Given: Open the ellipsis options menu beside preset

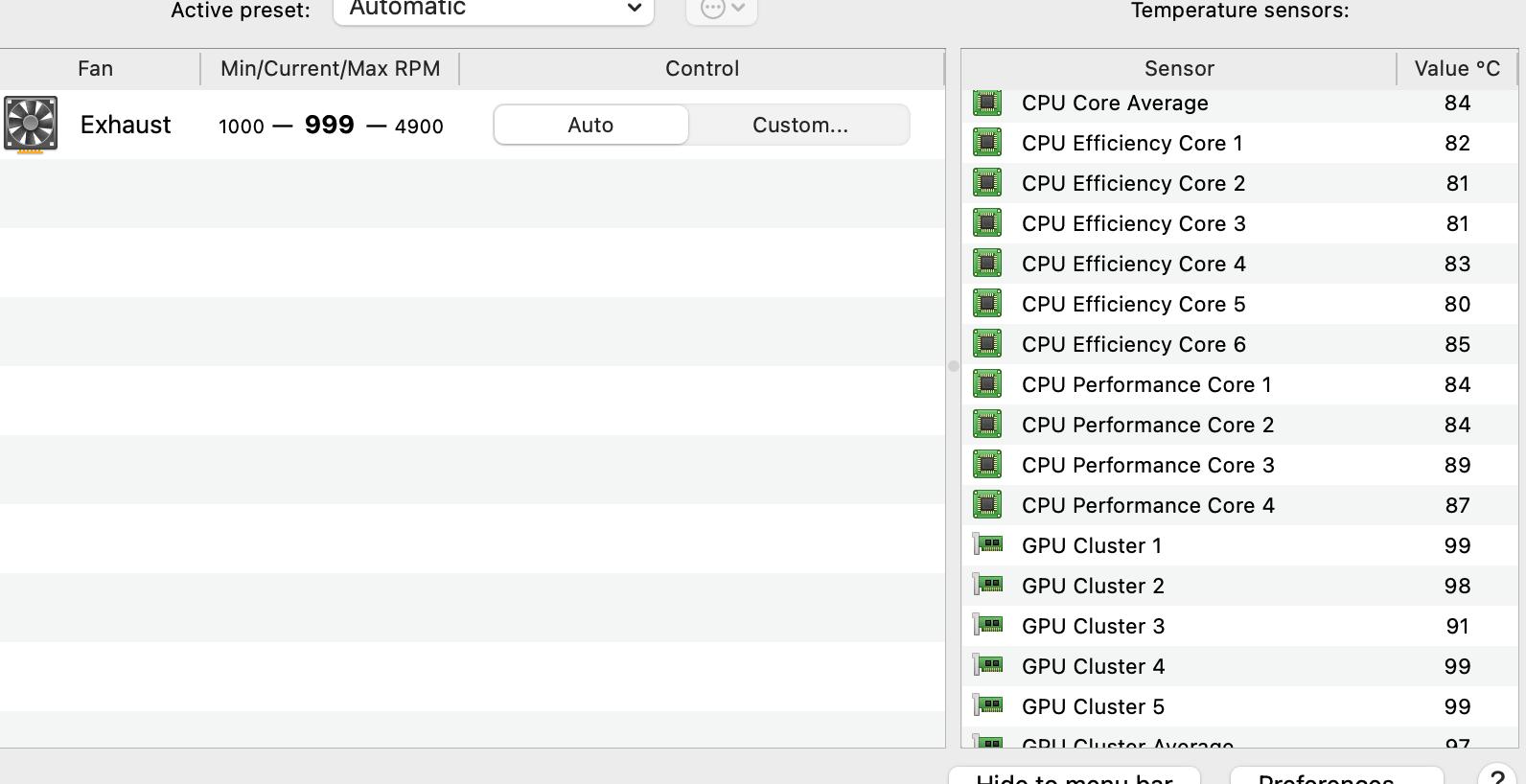Looking at the screenshot, I should tap(722, 10).
